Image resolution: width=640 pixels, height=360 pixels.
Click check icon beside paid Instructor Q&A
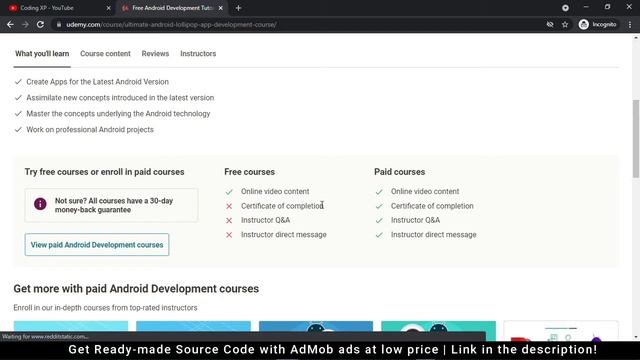click(x=379, y=220)
